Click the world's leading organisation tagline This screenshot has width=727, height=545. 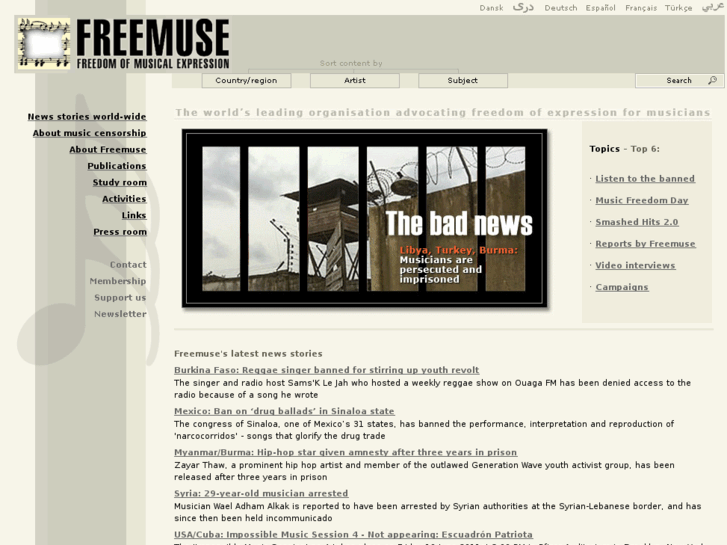tap(443, 113)
